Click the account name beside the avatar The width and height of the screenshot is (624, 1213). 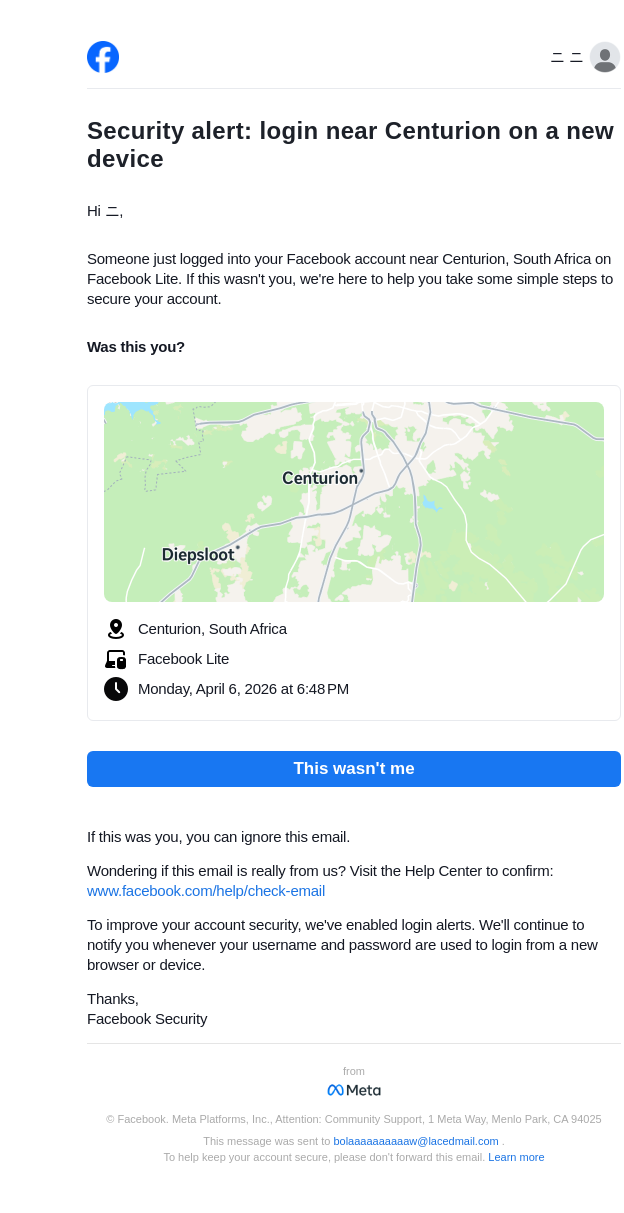coord(567,58)
